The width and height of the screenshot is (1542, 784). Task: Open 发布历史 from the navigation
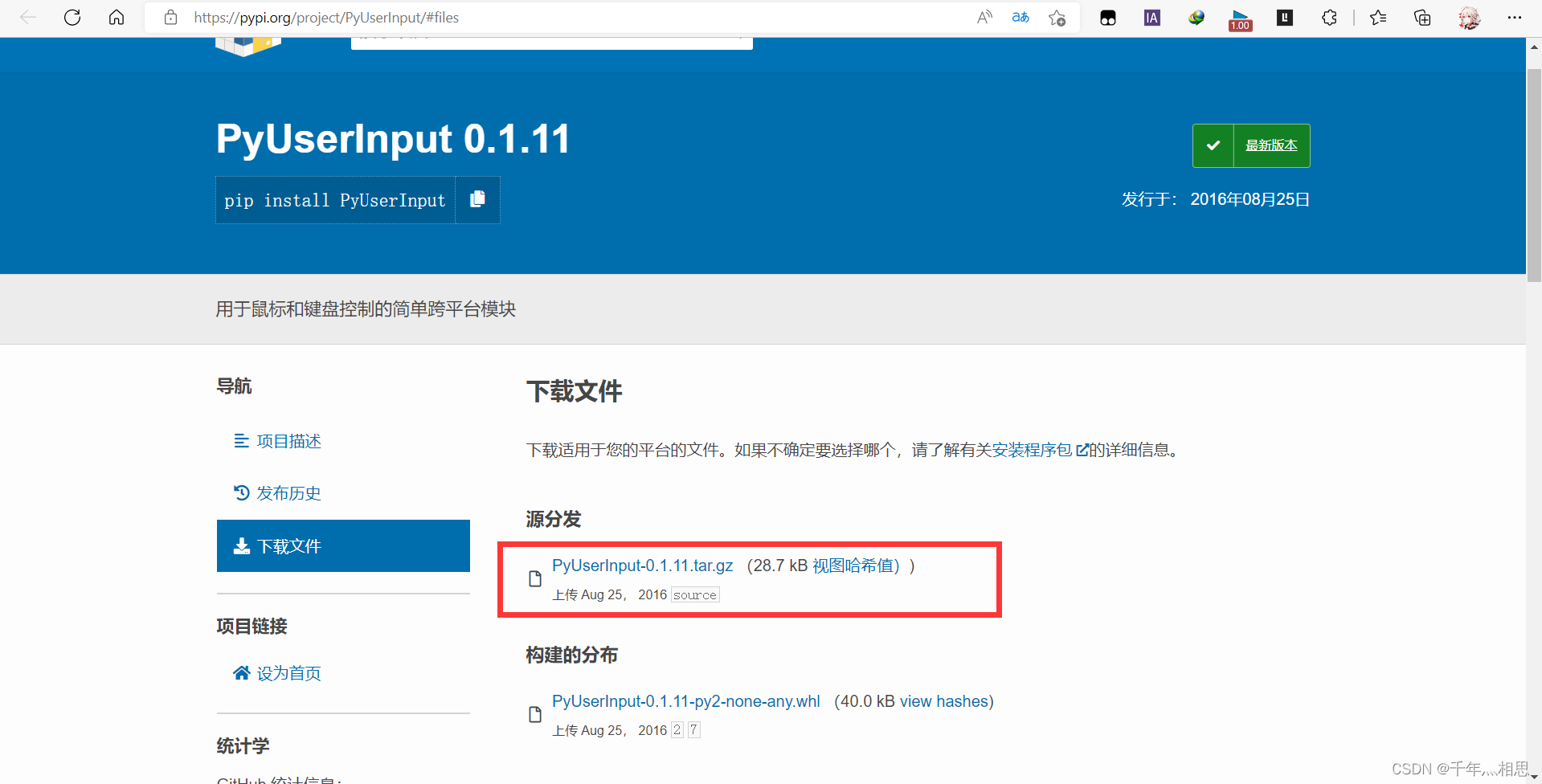point(289,492)
